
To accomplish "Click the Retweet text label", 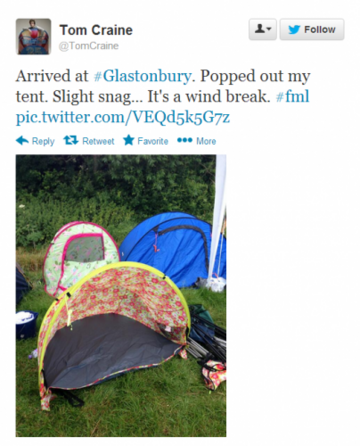I will pos(98,141).
